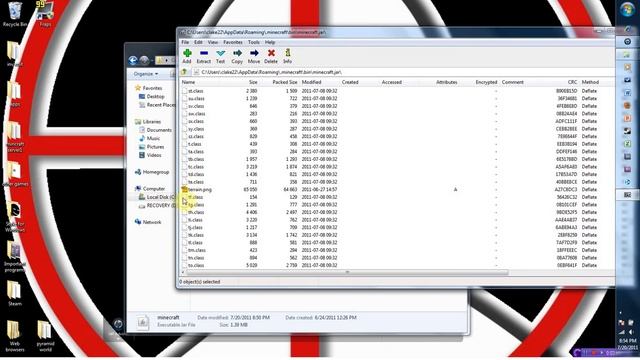640x360 pixels.
Task: Click the terrain.png file icon
Action: point(184,190)
